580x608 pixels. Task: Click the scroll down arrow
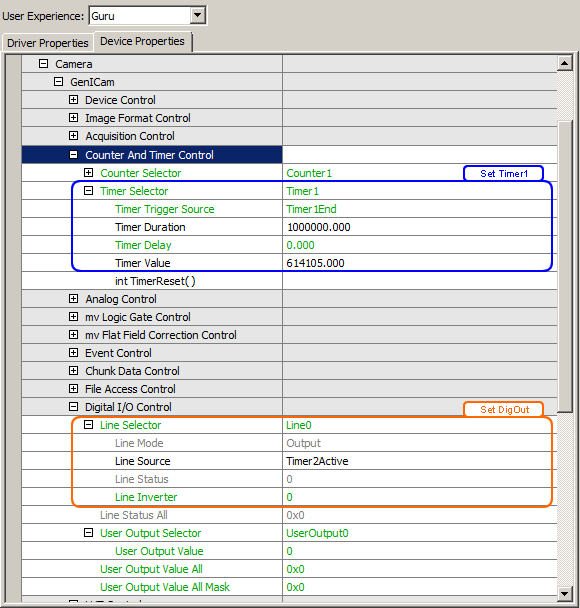click(564, 593)
